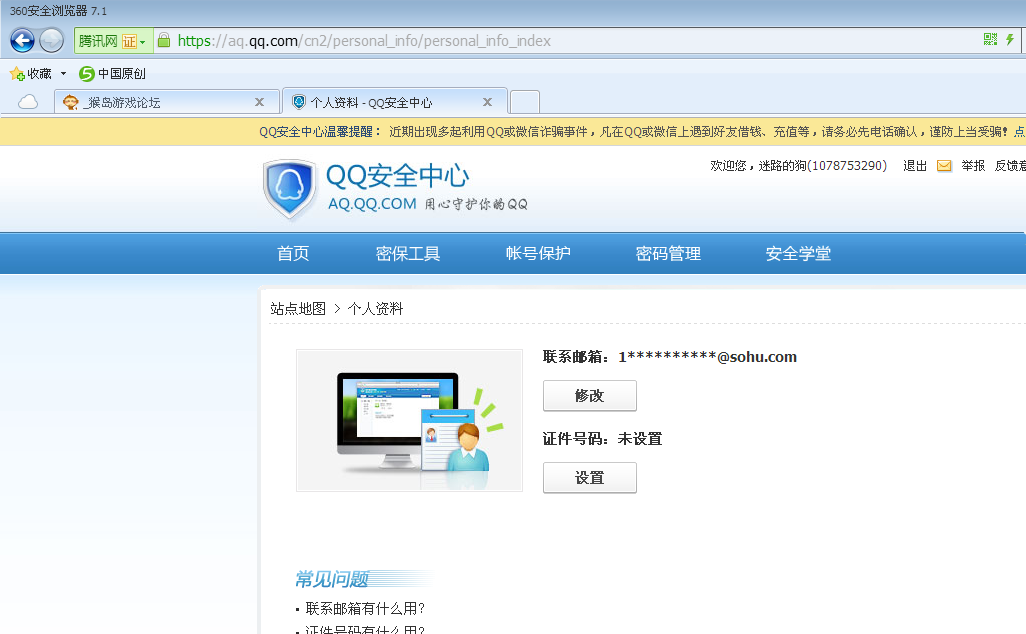This screenshot has height=634, width=1026.
Task: Open the mail envelope icon in header
Action: tap(944, 166)
